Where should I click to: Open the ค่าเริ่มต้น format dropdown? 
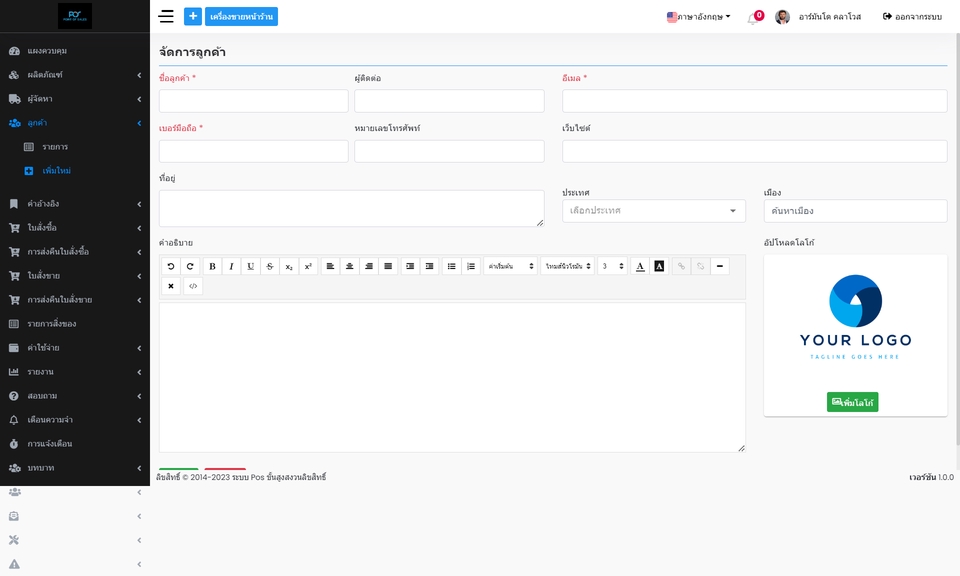click(511, 266)
